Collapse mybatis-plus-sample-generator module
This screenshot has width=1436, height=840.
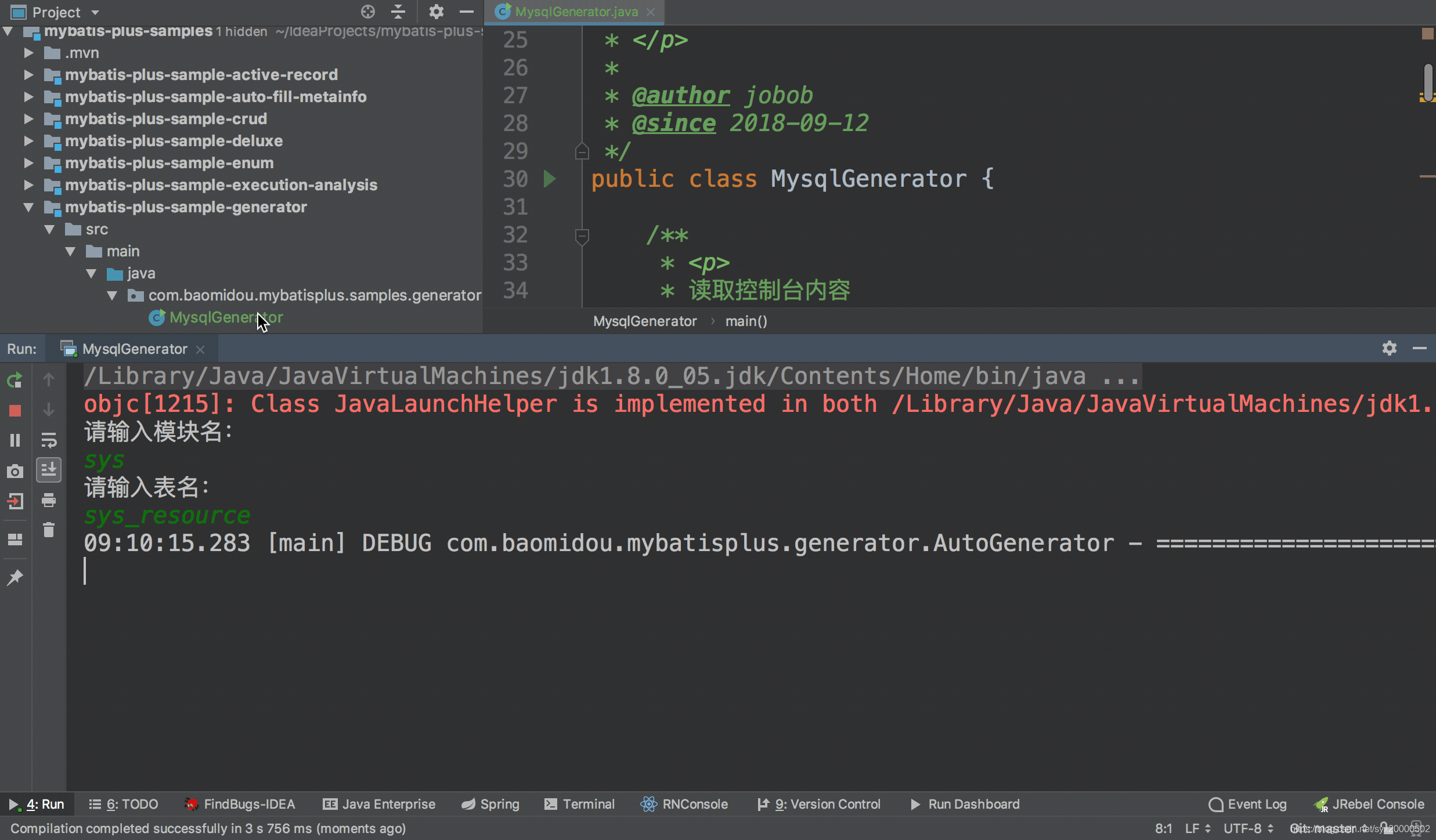tap(28, 207)
